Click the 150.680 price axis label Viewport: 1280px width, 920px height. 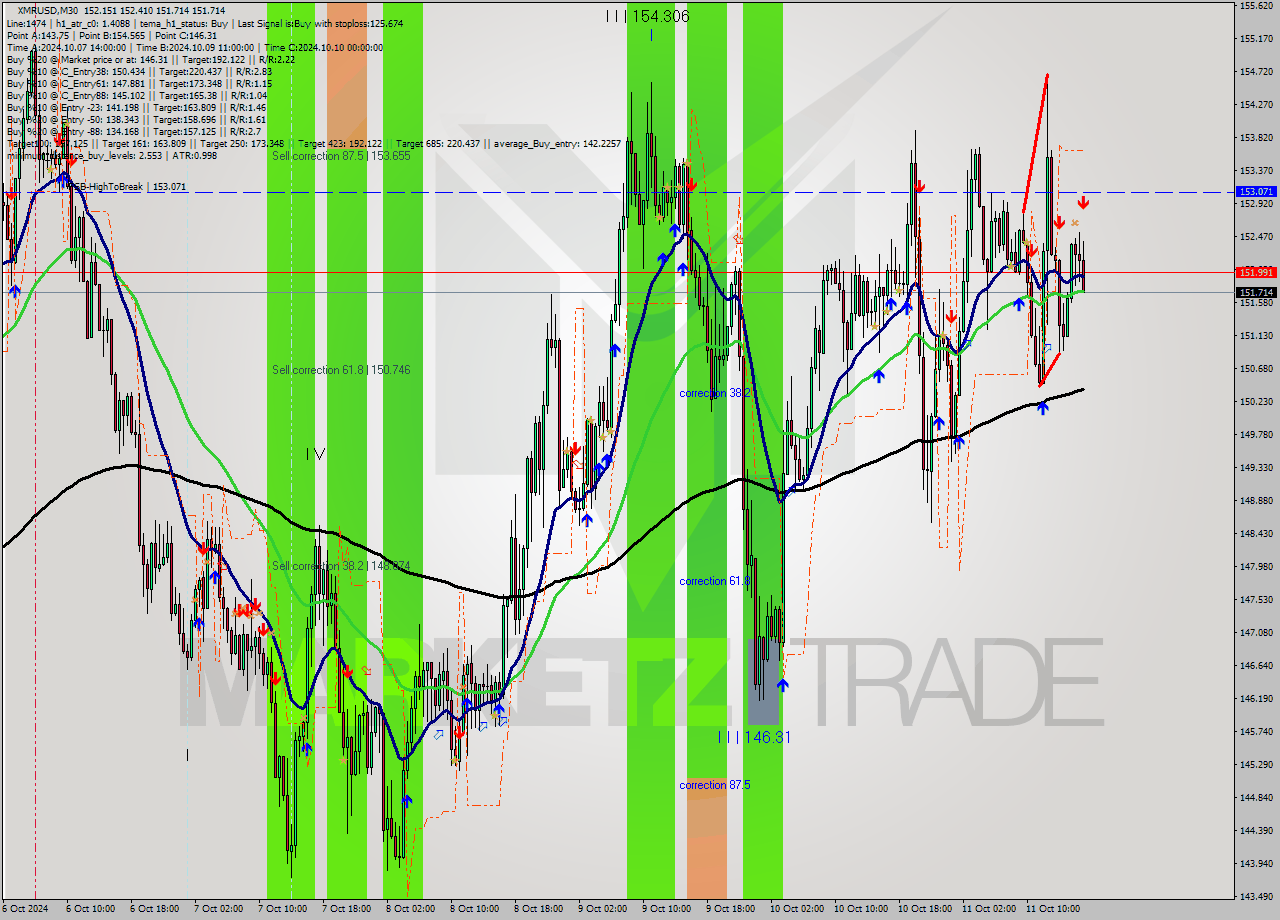click(1257, 369)
